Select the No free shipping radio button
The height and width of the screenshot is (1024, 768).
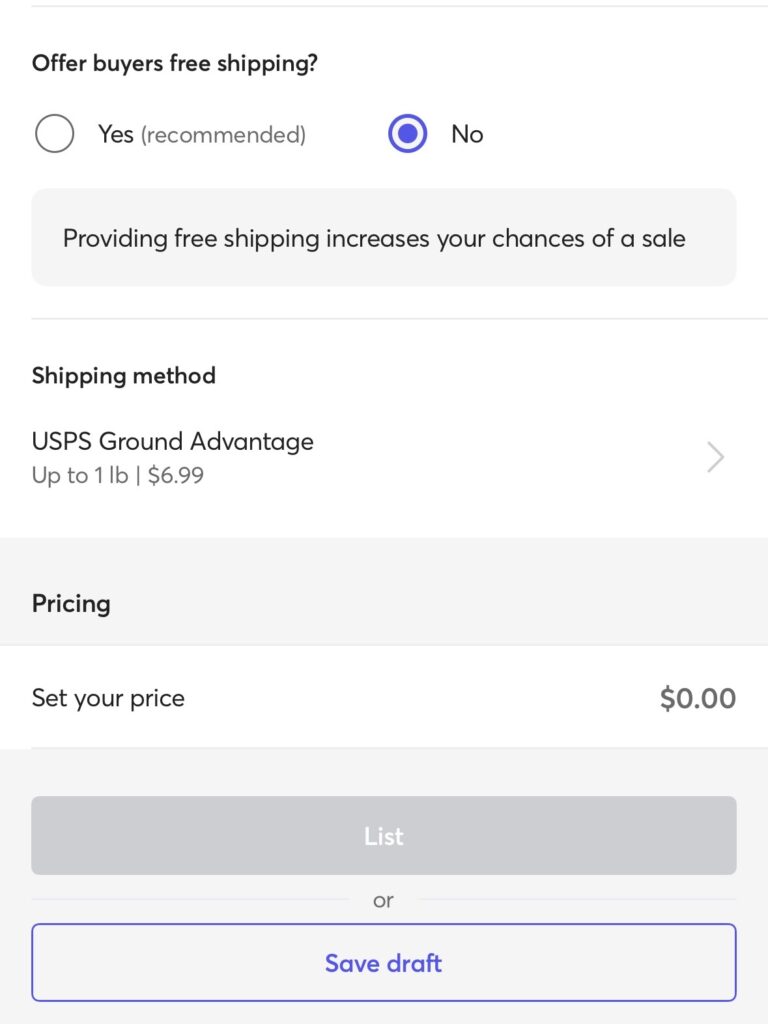(407, 134)
